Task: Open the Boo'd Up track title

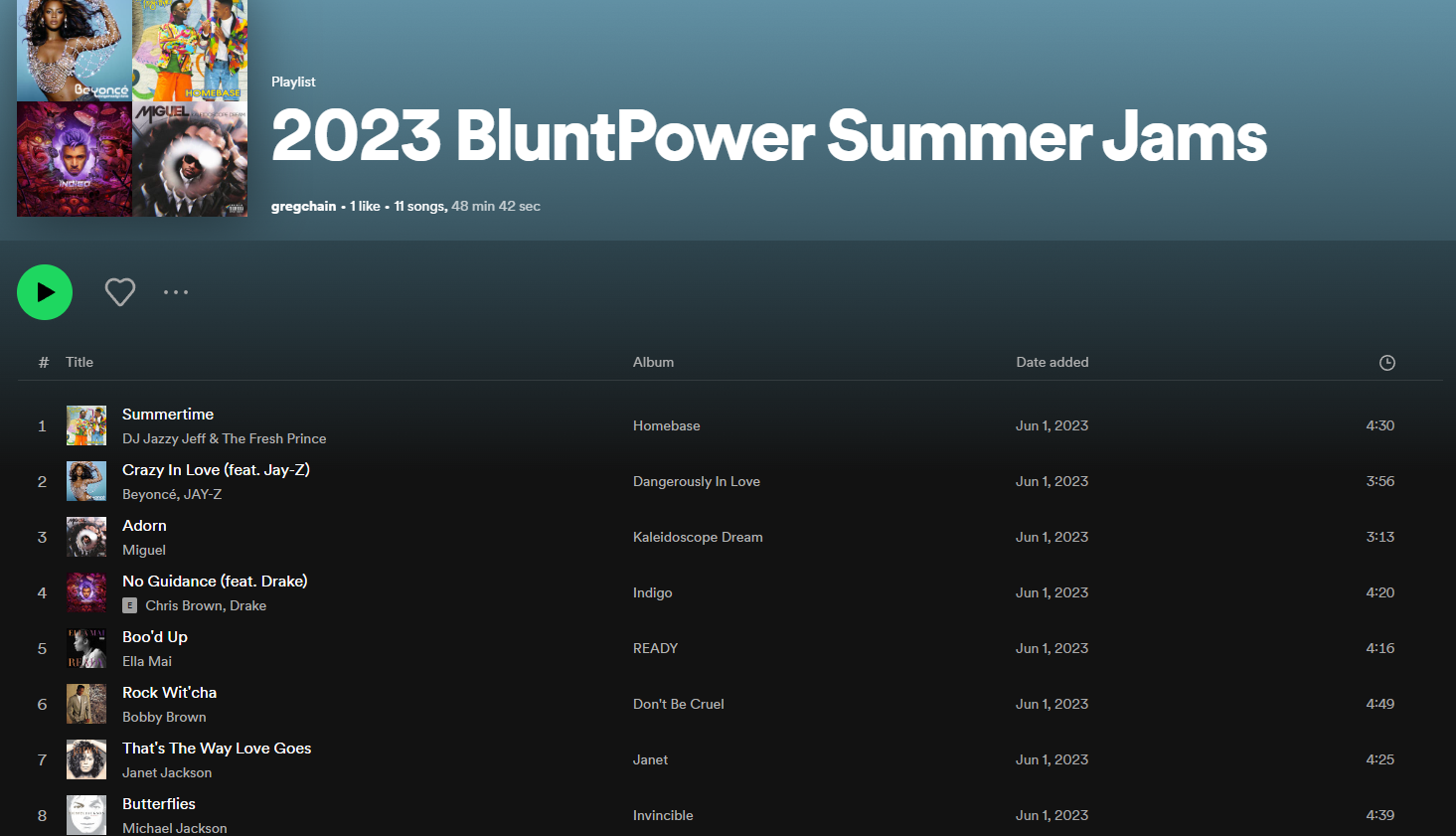Action: click(x=155, y=636)
